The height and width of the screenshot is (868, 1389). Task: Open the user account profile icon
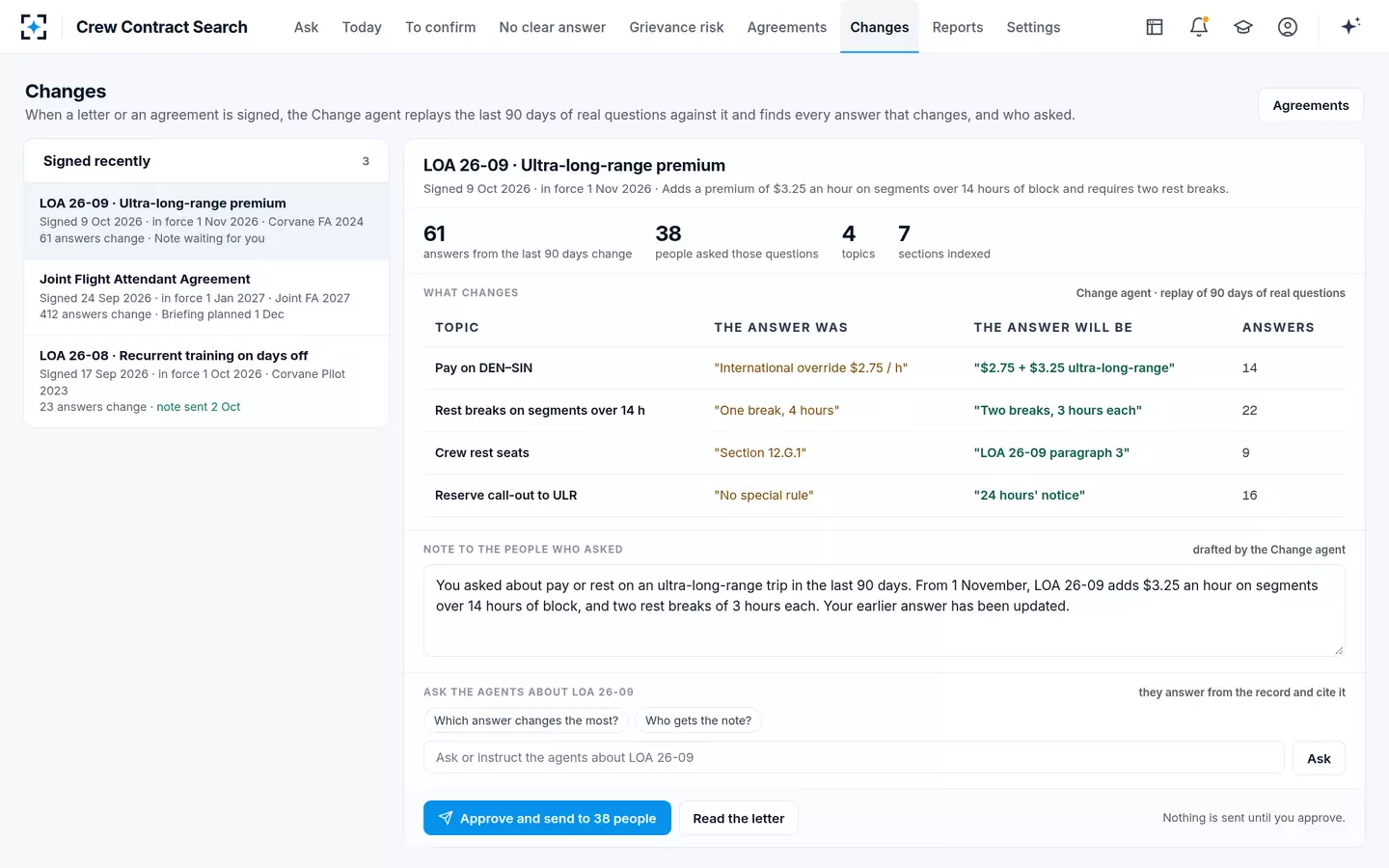point(1288,27)
